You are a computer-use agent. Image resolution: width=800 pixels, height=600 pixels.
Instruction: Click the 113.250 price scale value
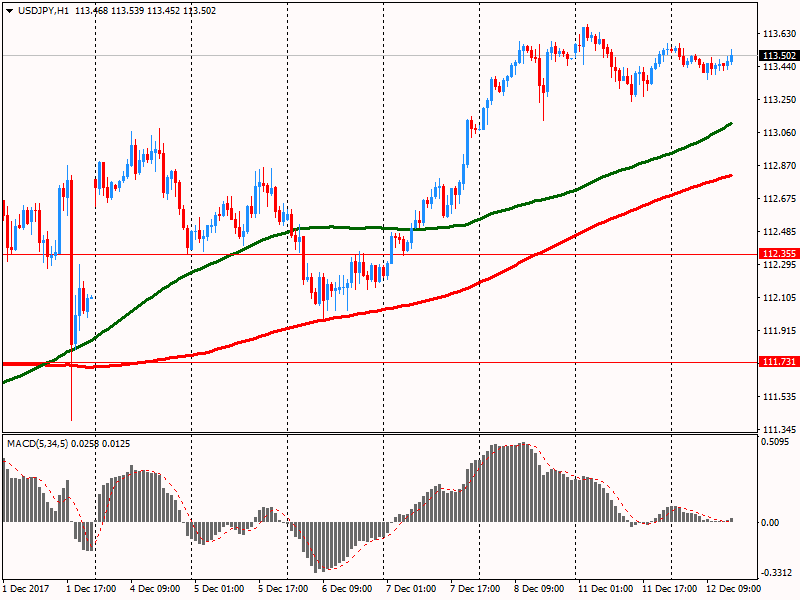click(x=779, y=99)
